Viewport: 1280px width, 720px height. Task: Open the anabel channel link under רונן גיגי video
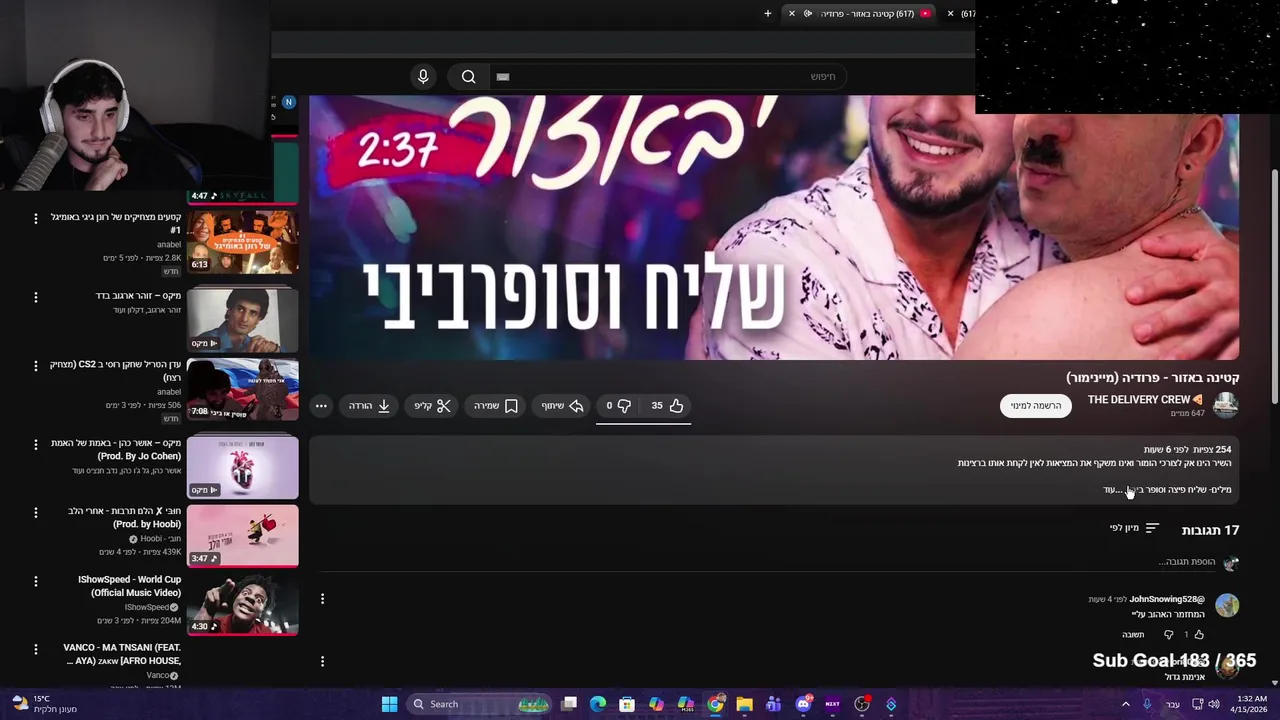(169, 244)
